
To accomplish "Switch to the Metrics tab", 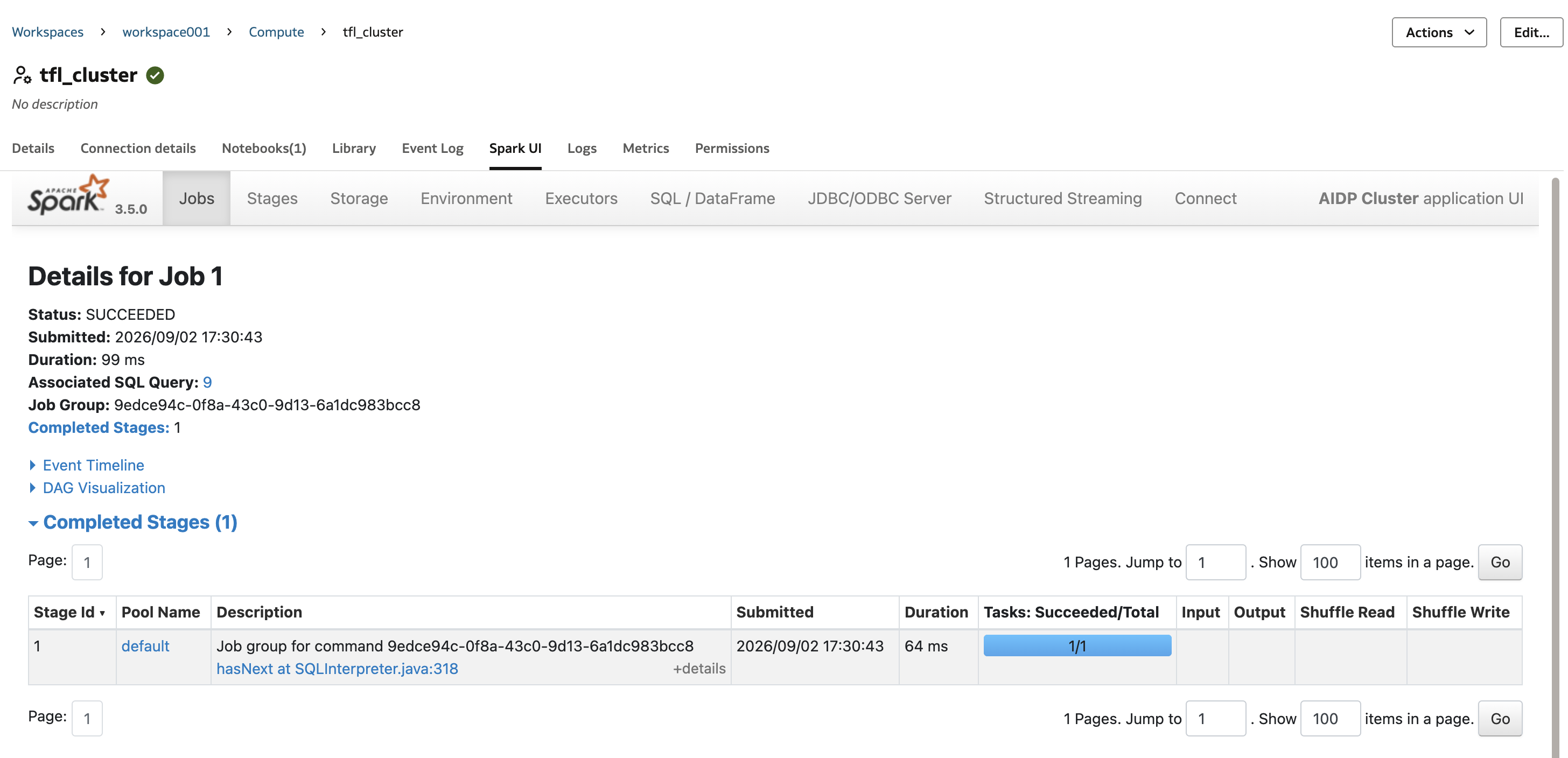I will 646,149.
